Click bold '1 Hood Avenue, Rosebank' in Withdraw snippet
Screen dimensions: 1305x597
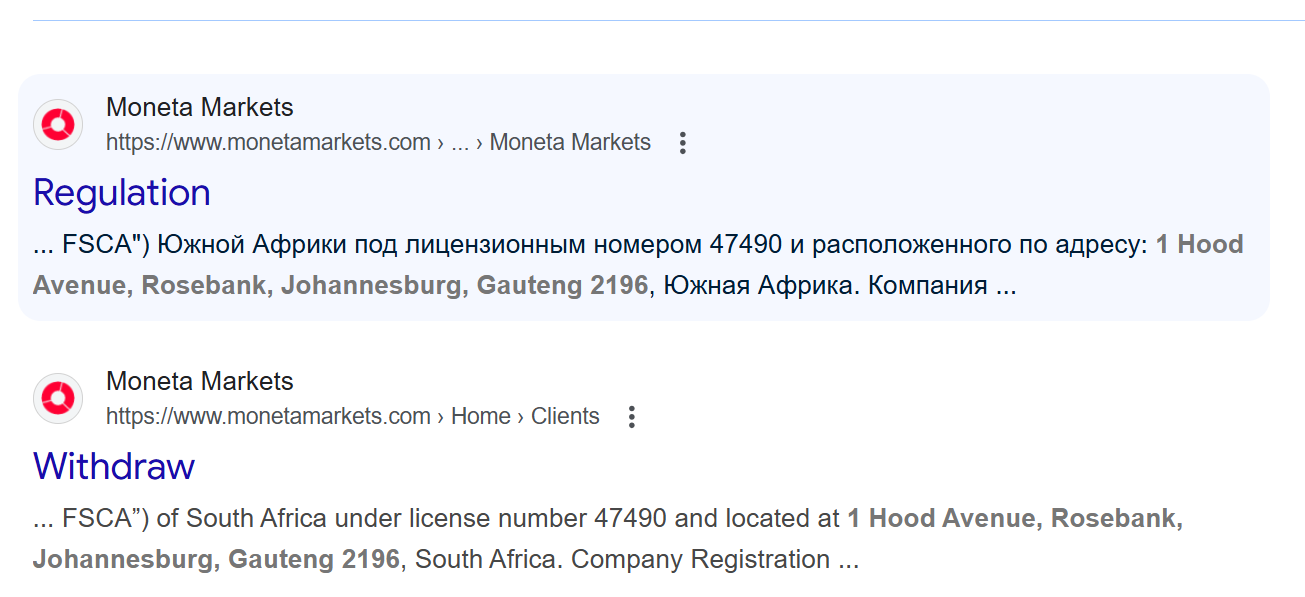(x=1015, y=519)
